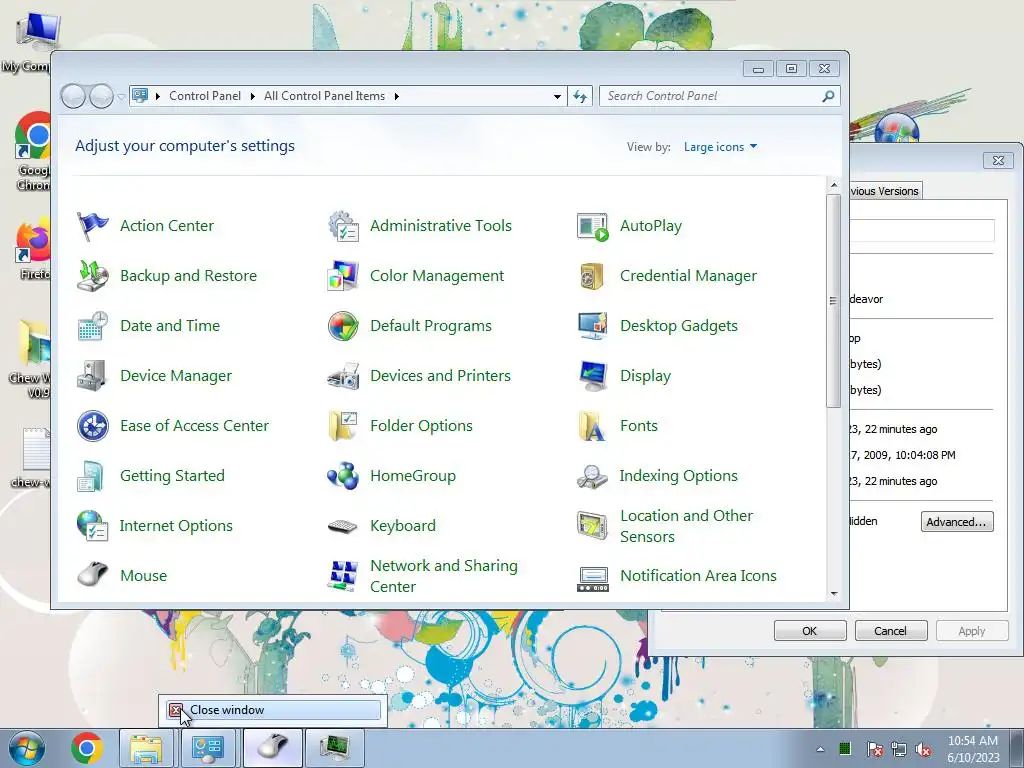Screen dimensions: 1024x768
Task: Open the HomeGroup icon
Action: 343,476
